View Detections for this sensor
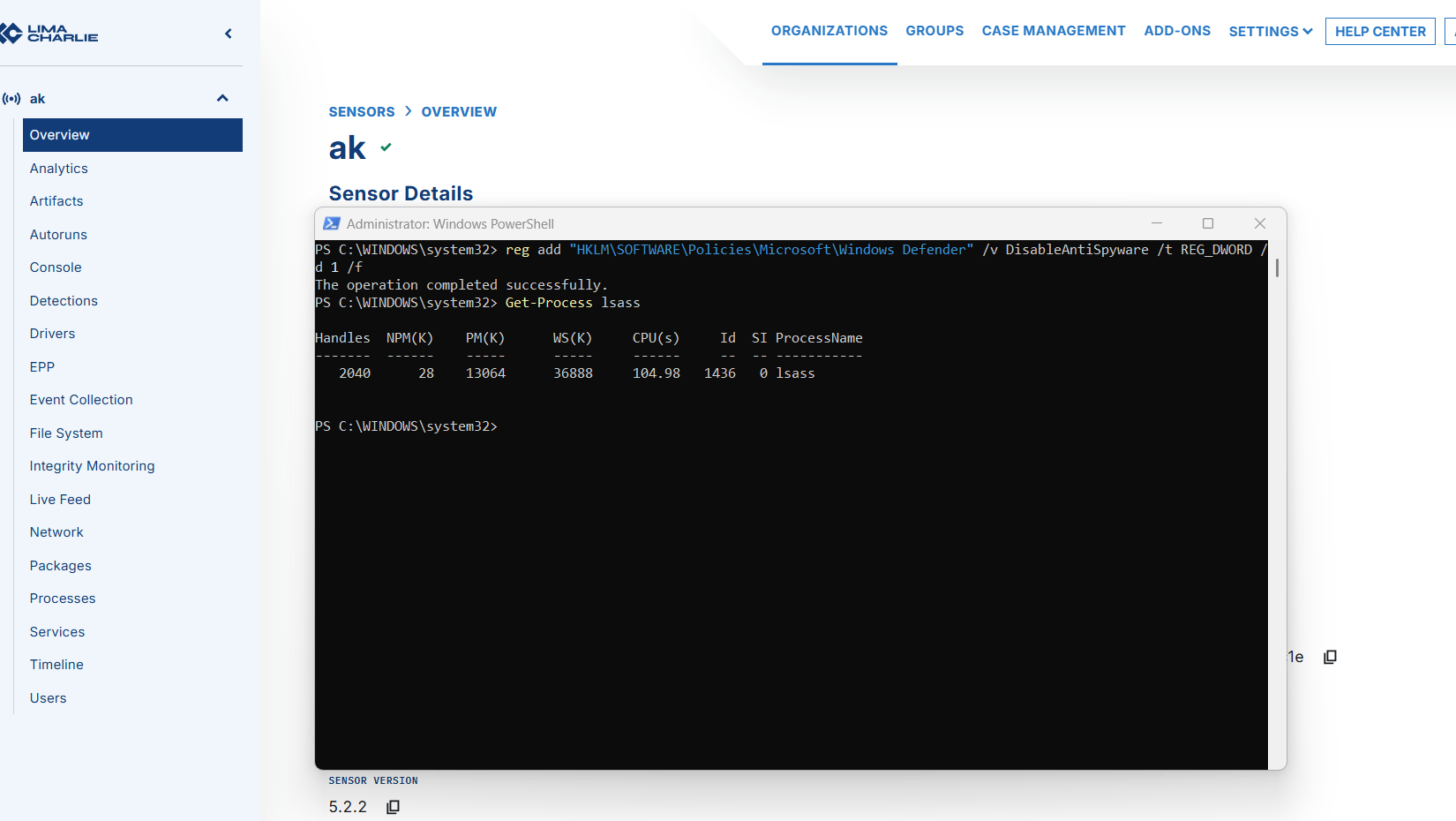The width and height of the screenshot is (1456, 821). tap(64, 301)
